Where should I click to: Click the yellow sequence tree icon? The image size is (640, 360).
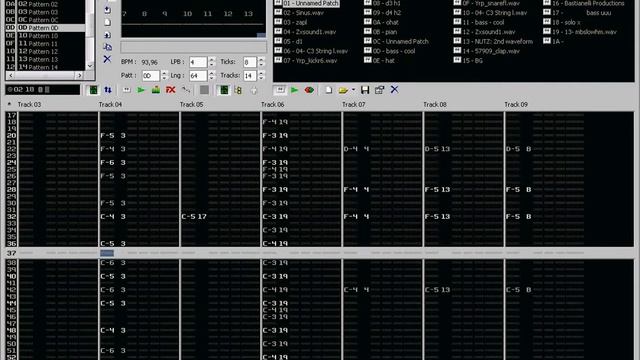[x=238, y=90]
